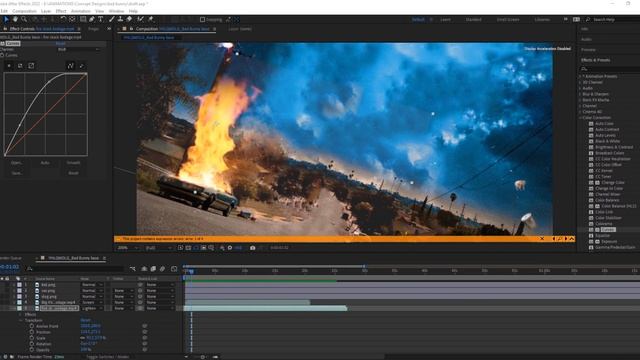Switch to the Learn workspace

pyautogui.click(x=445, y=19)
